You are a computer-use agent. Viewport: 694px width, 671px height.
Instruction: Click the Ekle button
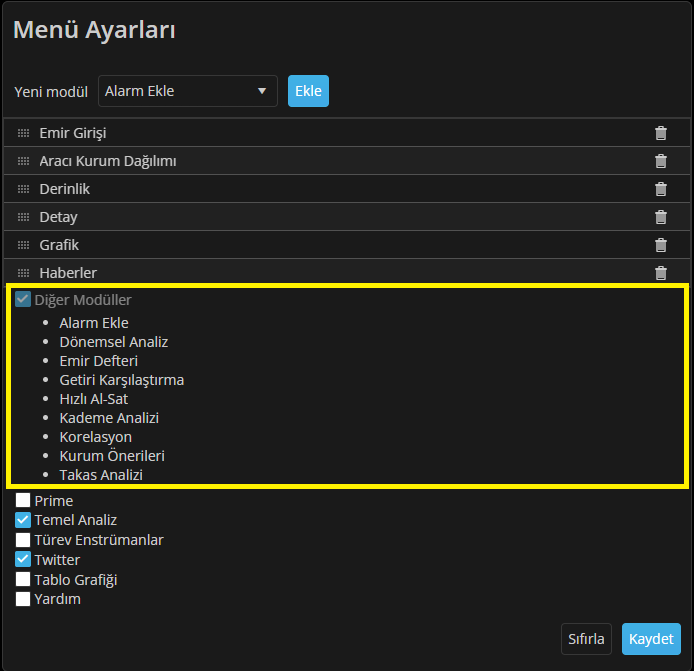point(308,91)
